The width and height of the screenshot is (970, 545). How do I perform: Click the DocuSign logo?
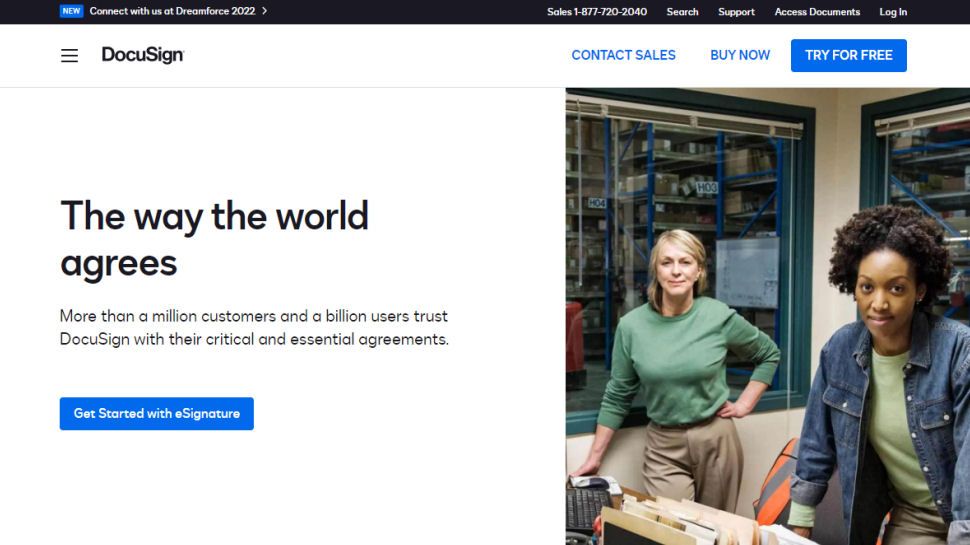[143, 55]
